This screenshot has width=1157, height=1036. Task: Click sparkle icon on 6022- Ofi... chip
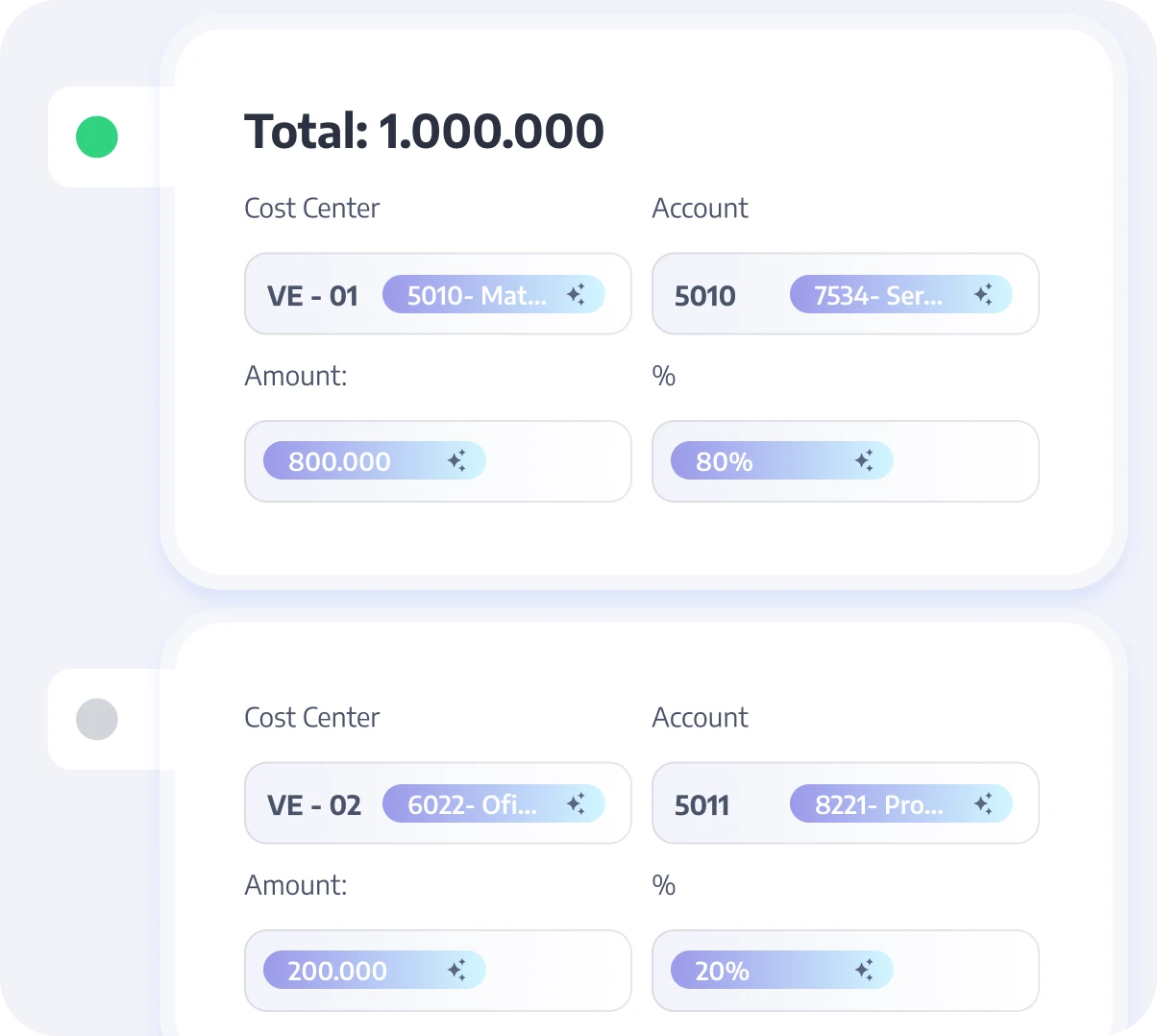coord(576,804)
